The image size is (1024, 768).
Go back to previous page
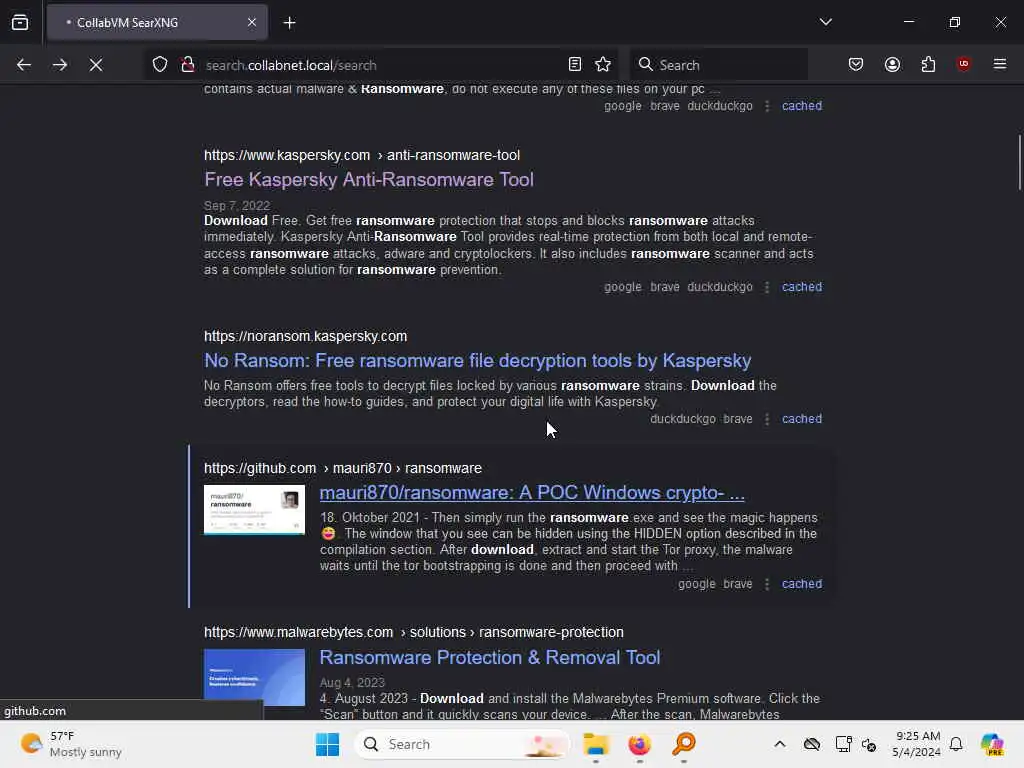point(24,65)
